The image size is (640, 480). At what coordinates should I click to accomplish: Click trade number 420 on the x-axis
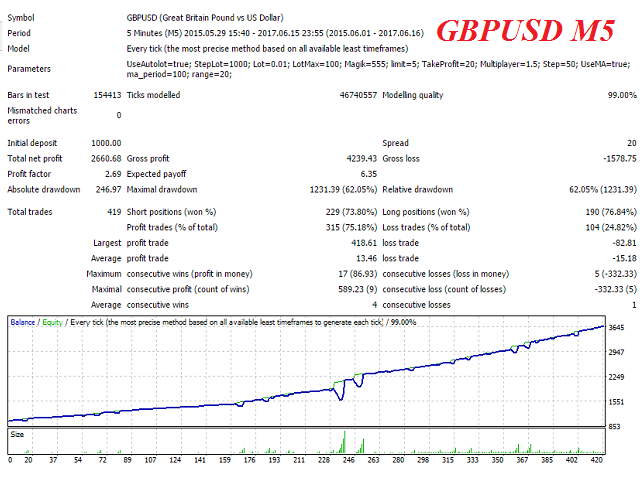tap(596, 460)
